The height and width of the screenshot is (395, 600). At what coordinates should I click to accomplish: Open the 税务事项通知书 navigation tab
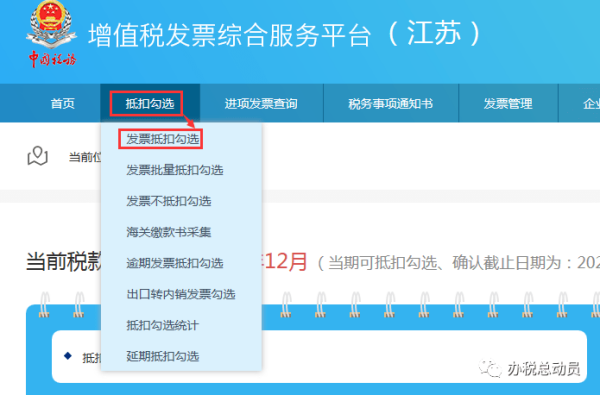(390, 103)
